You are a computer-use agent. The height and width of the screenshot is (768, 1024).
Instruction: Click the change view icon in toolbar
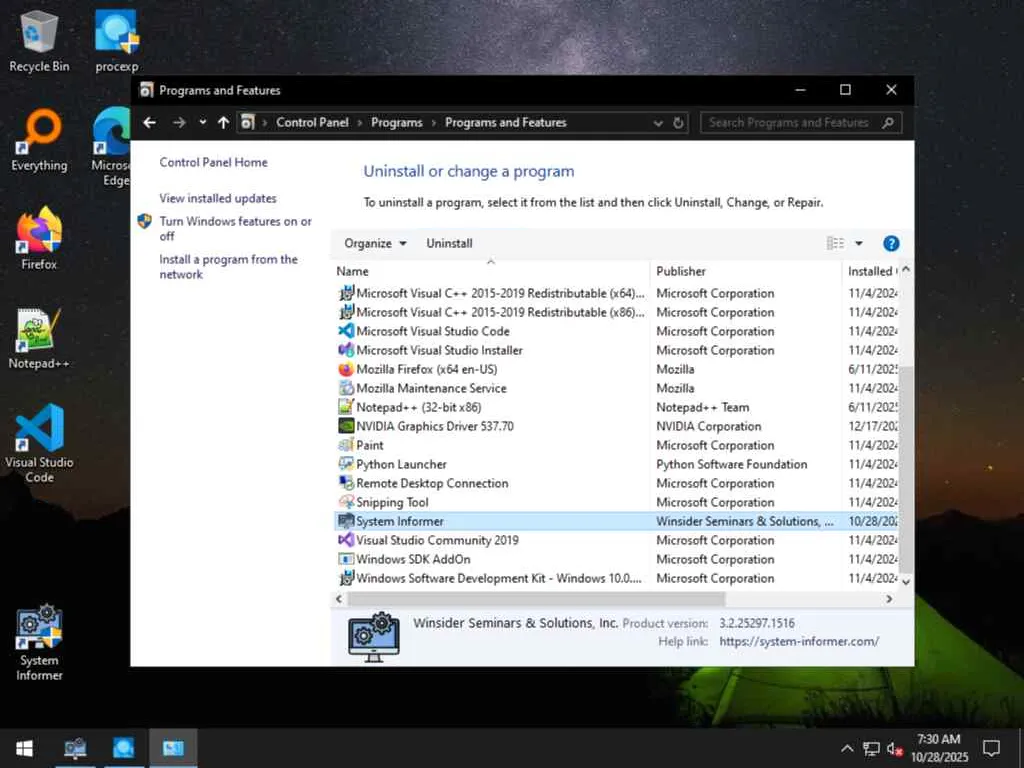point(835,244)
